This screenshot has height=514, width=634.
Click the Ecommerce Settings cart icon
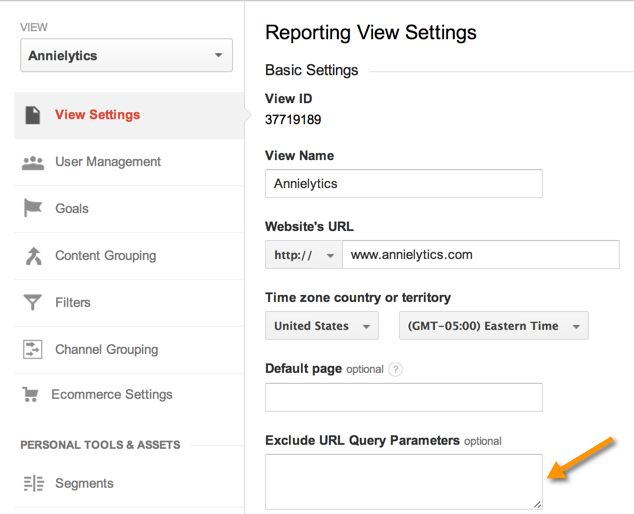click(x=31, y=394)
